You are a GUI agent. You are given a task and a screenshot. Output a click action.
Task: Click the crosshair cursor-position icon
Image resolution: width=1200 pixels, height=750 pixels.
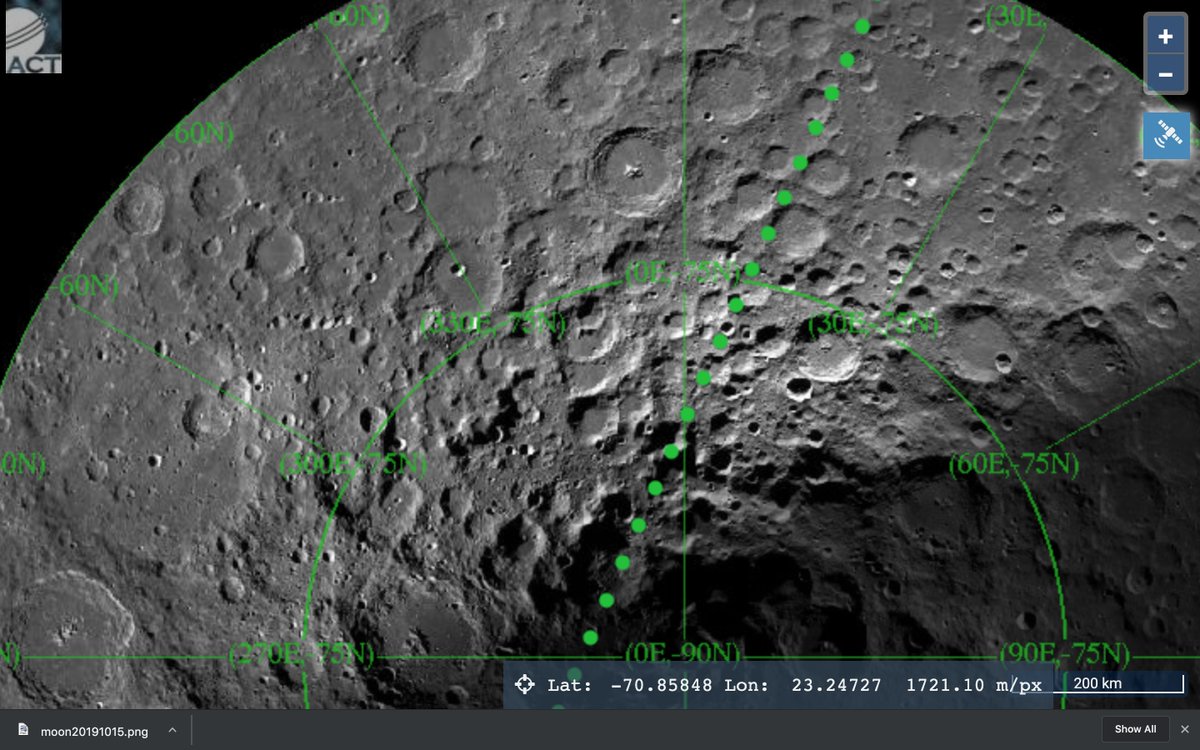click(x=524, y=685)
